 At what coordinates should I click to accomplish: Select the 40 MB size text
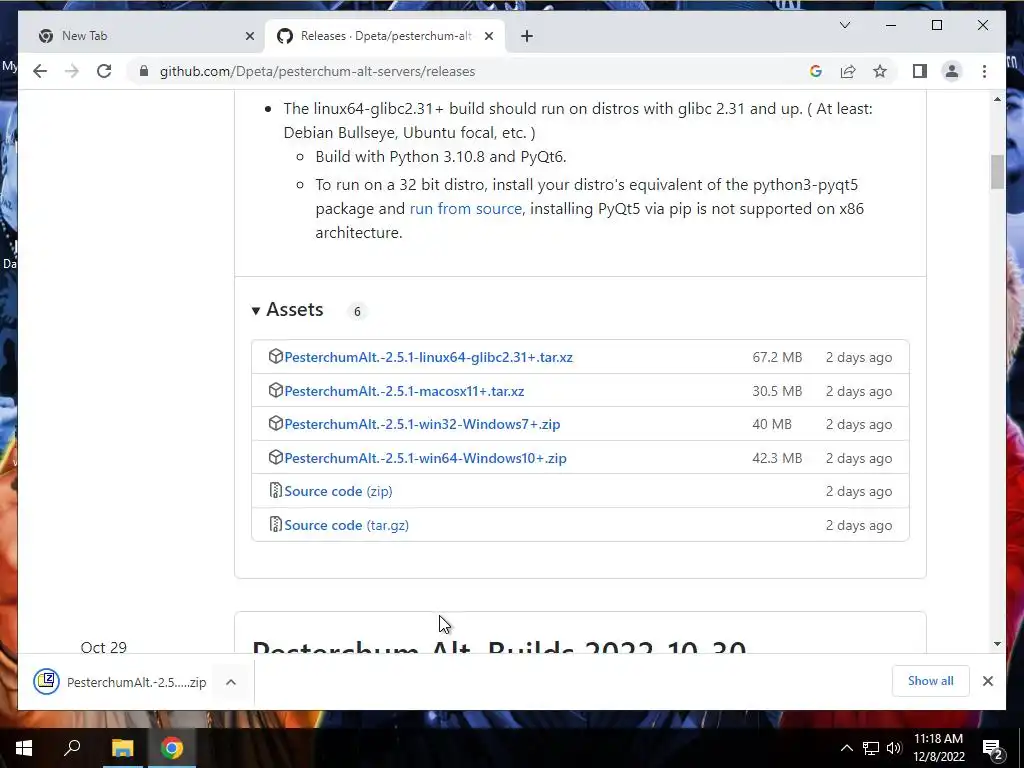pos(772,424)
